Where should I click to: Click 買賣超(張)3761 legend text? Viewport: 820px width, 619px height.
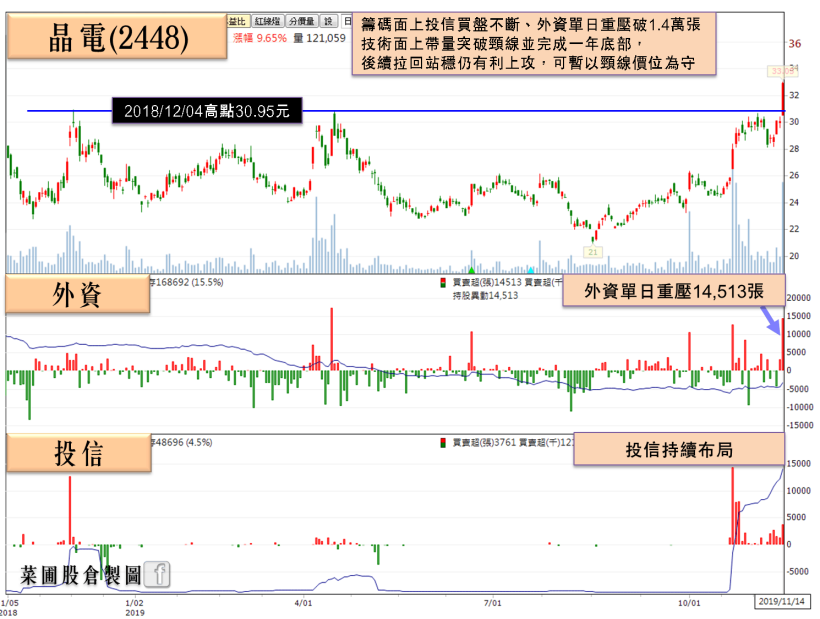click(x=484, y=442)
